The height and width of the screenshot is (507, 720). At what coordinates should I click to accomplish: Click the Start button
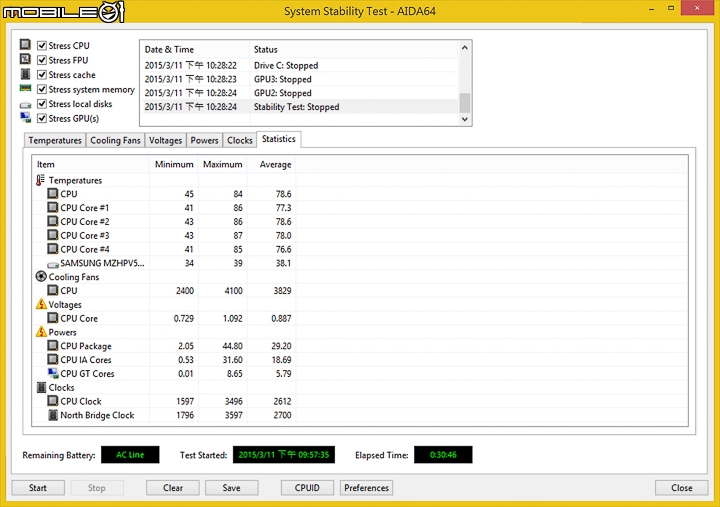38,488
